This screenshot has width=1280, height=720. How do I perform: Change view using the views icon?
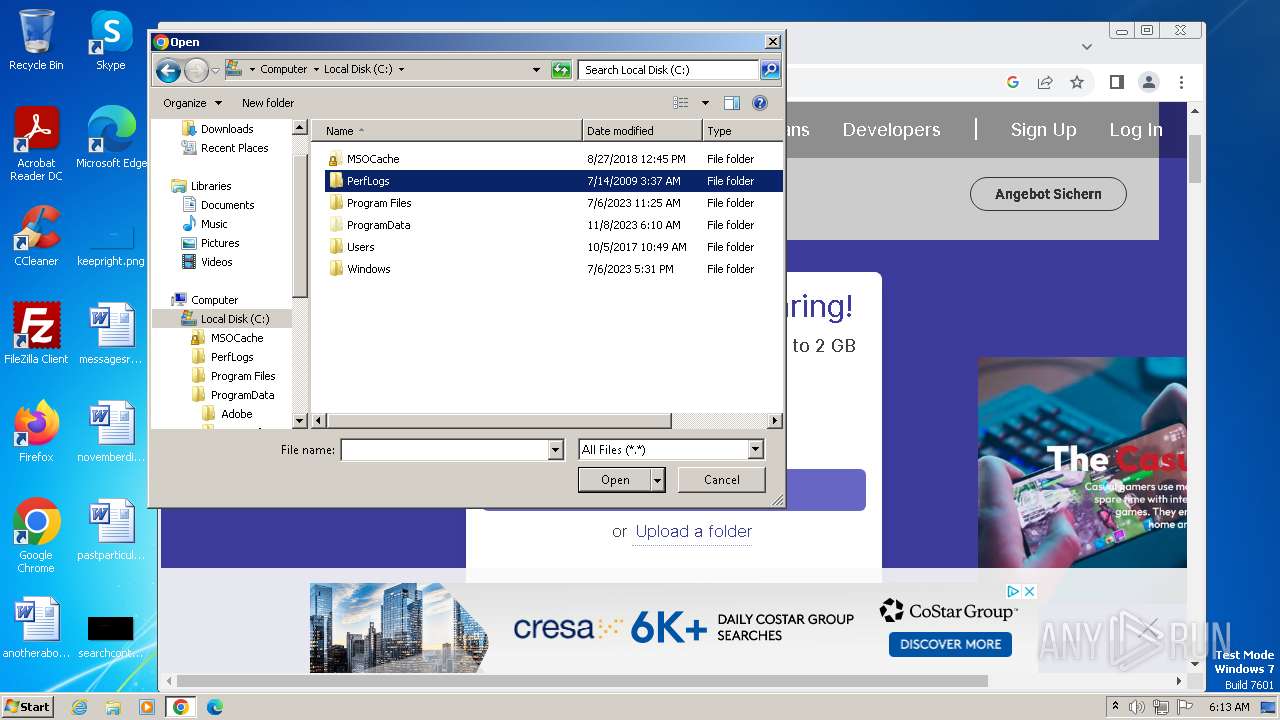click(681, 103)
